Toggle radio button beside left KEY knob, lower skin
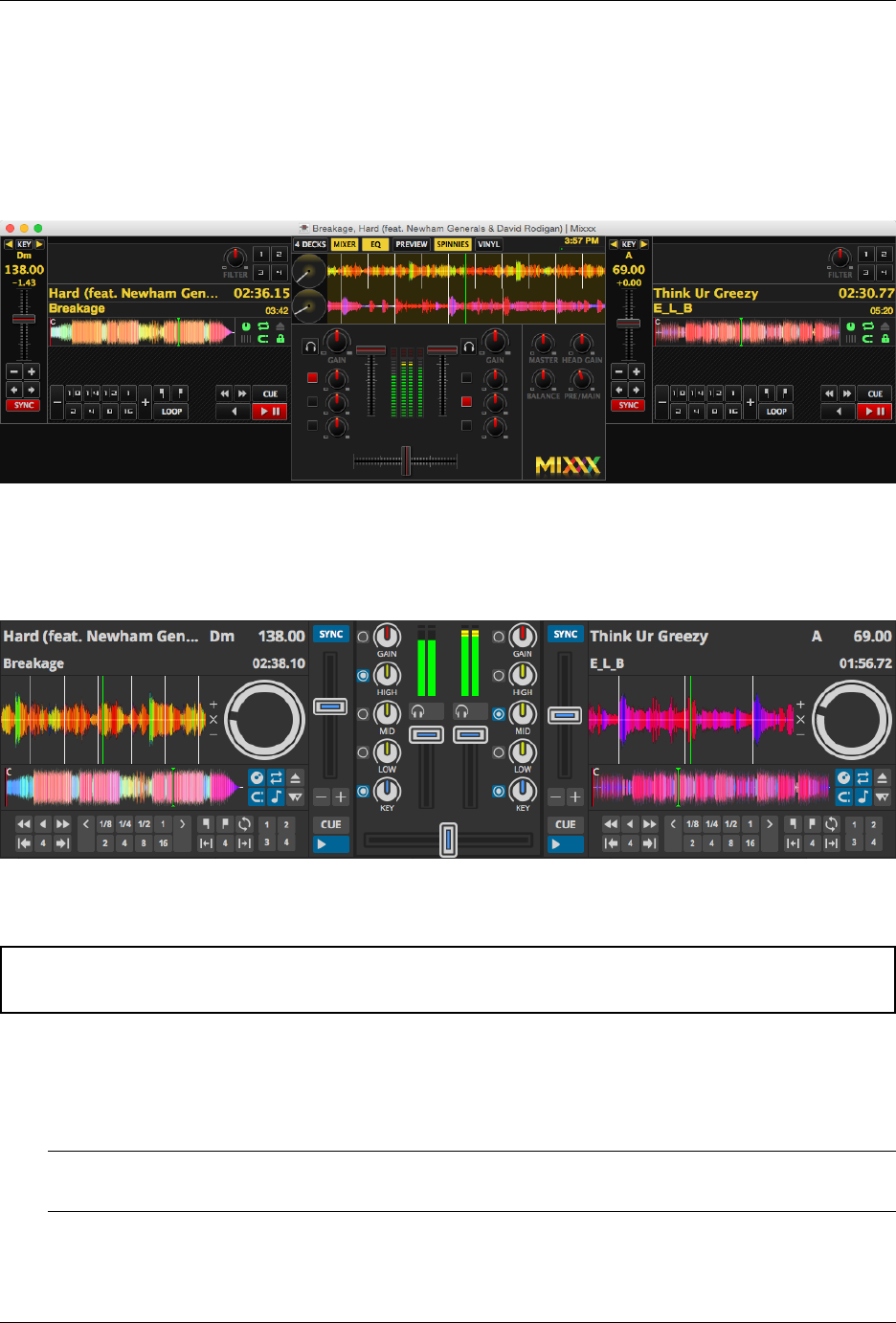Screen dimensions: 896x1323 click(x=363, y=791)
